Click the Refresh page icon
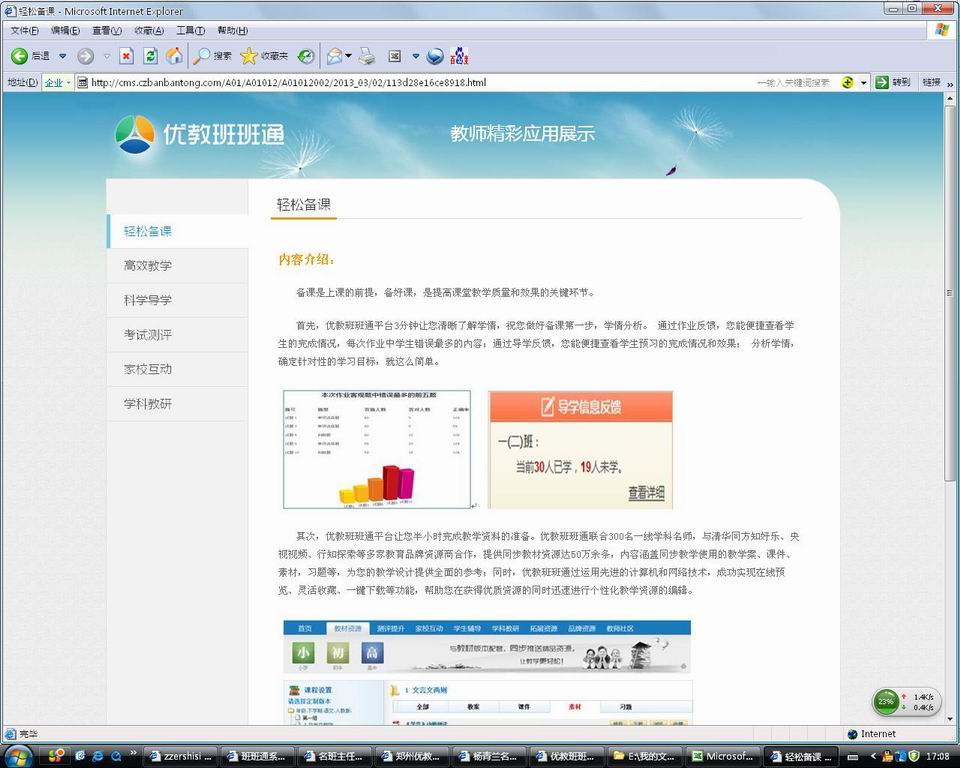This screenshot has width=960, height=768. point(150,56)
